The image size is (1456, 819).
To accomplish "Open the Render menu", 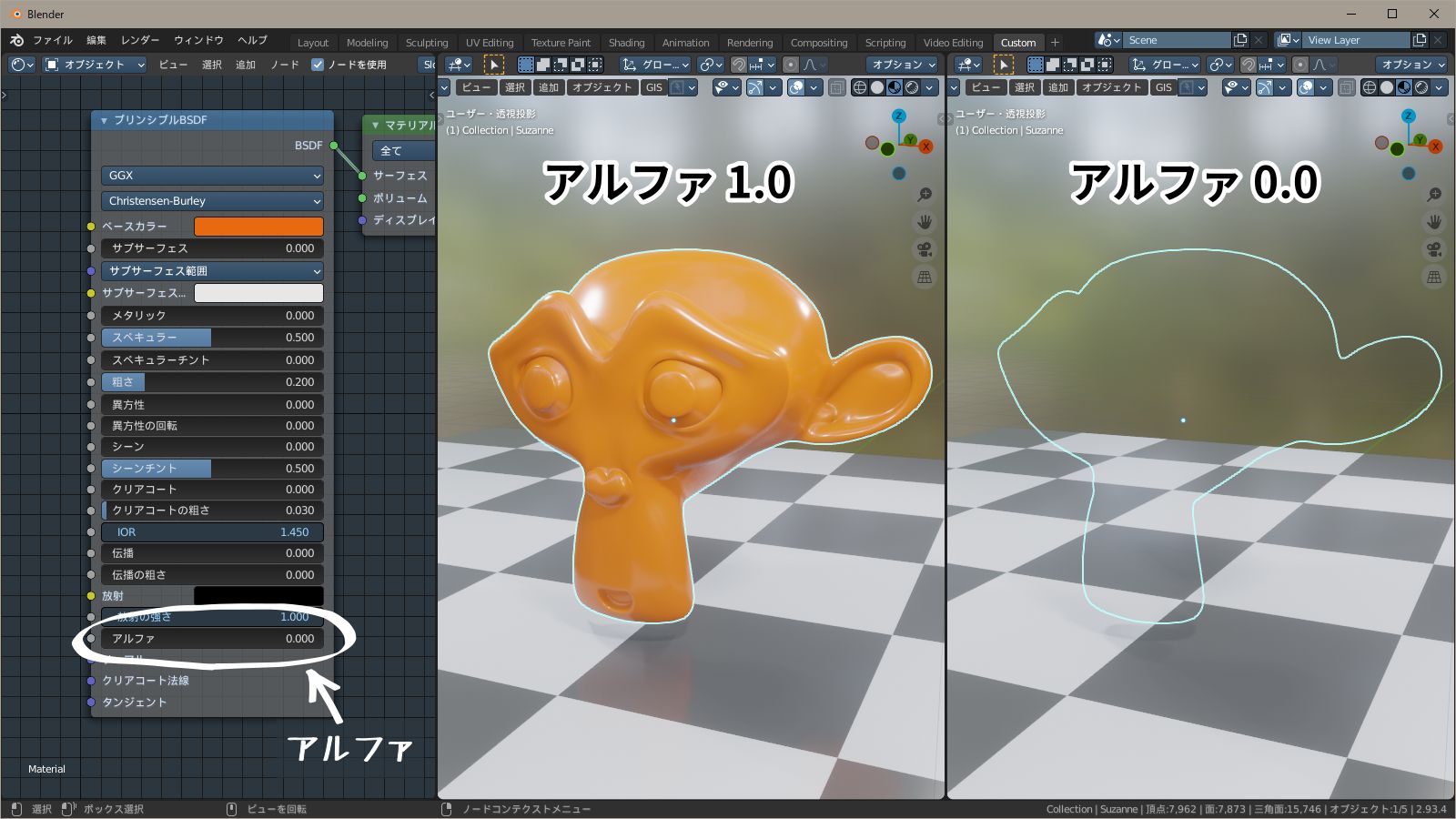I will pos(140,40).
